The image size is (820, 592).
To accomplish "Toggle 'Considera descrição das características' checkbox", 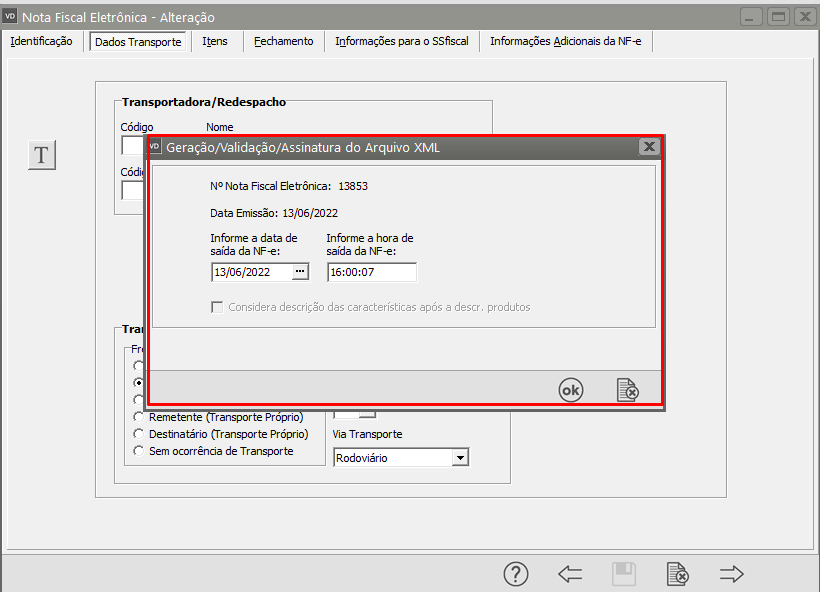I will tap(217, 307).
